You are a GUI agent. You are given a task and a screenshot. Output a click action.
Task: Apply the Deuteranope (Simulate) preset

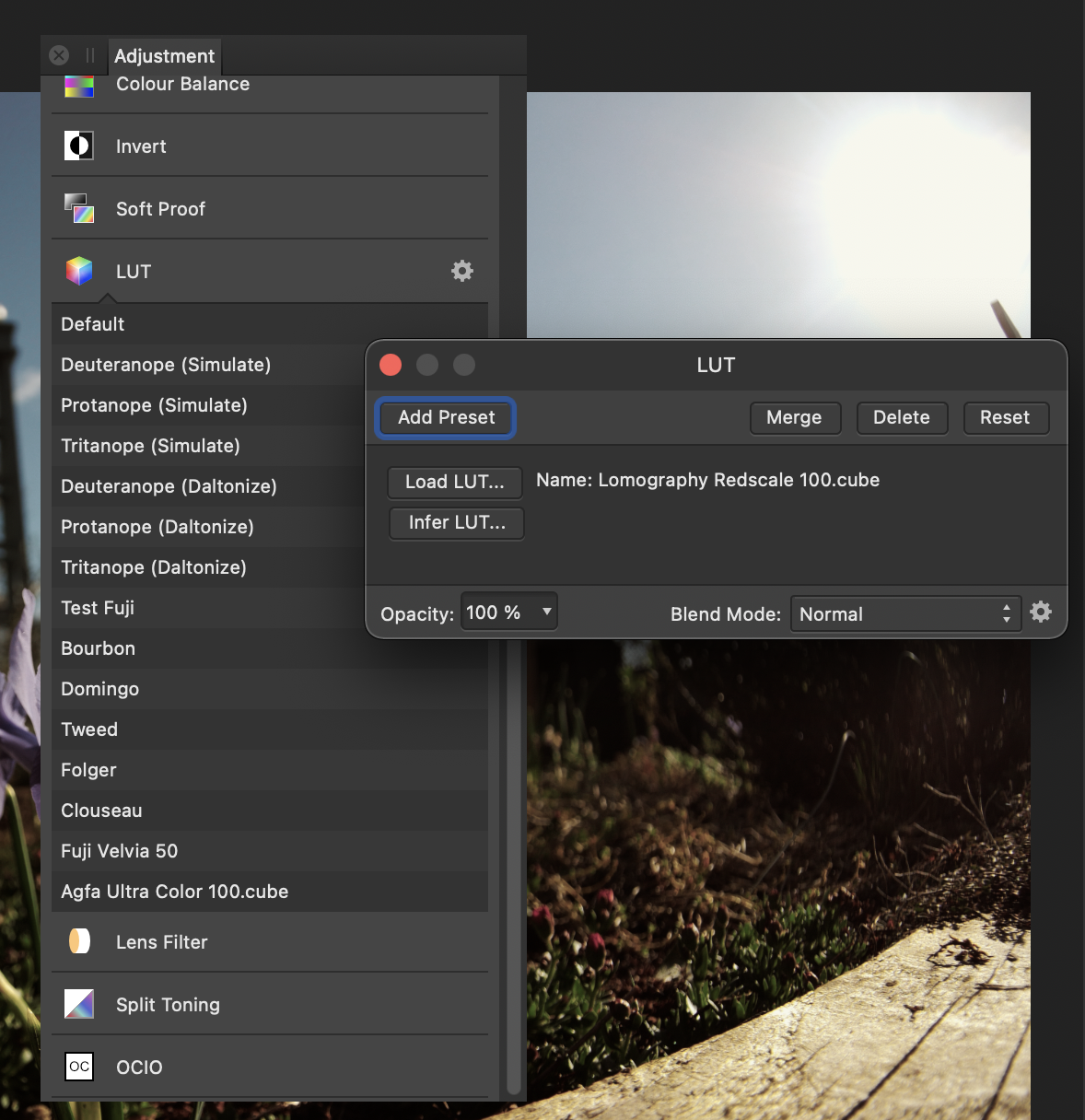(208, 365)
